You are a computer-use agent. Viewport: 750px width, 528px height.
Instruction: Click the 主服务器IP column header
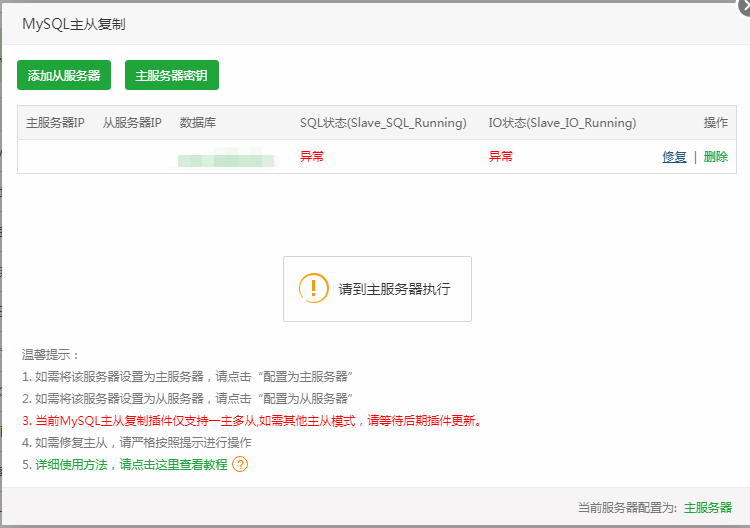pos(55,123)
